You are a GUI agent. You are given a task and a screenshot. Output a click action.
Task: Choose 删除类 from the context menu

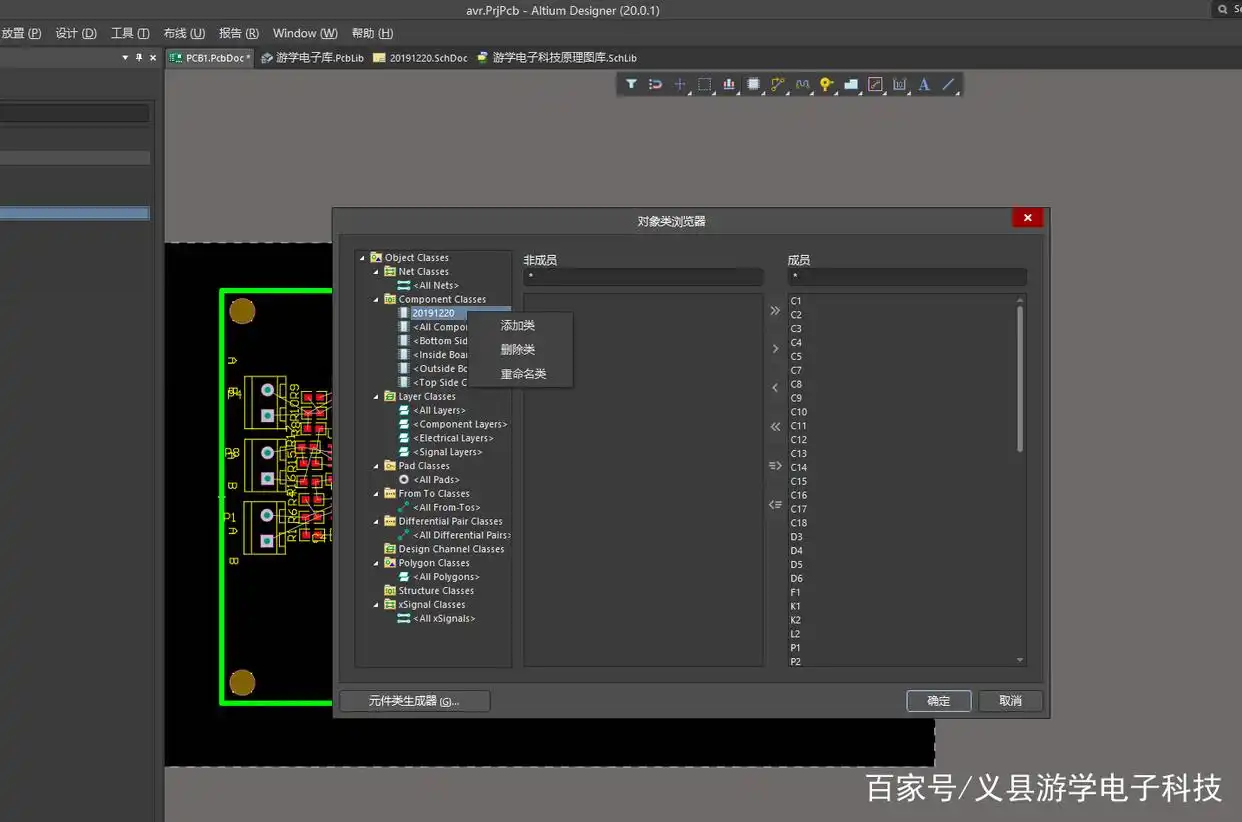pos(518,350)
